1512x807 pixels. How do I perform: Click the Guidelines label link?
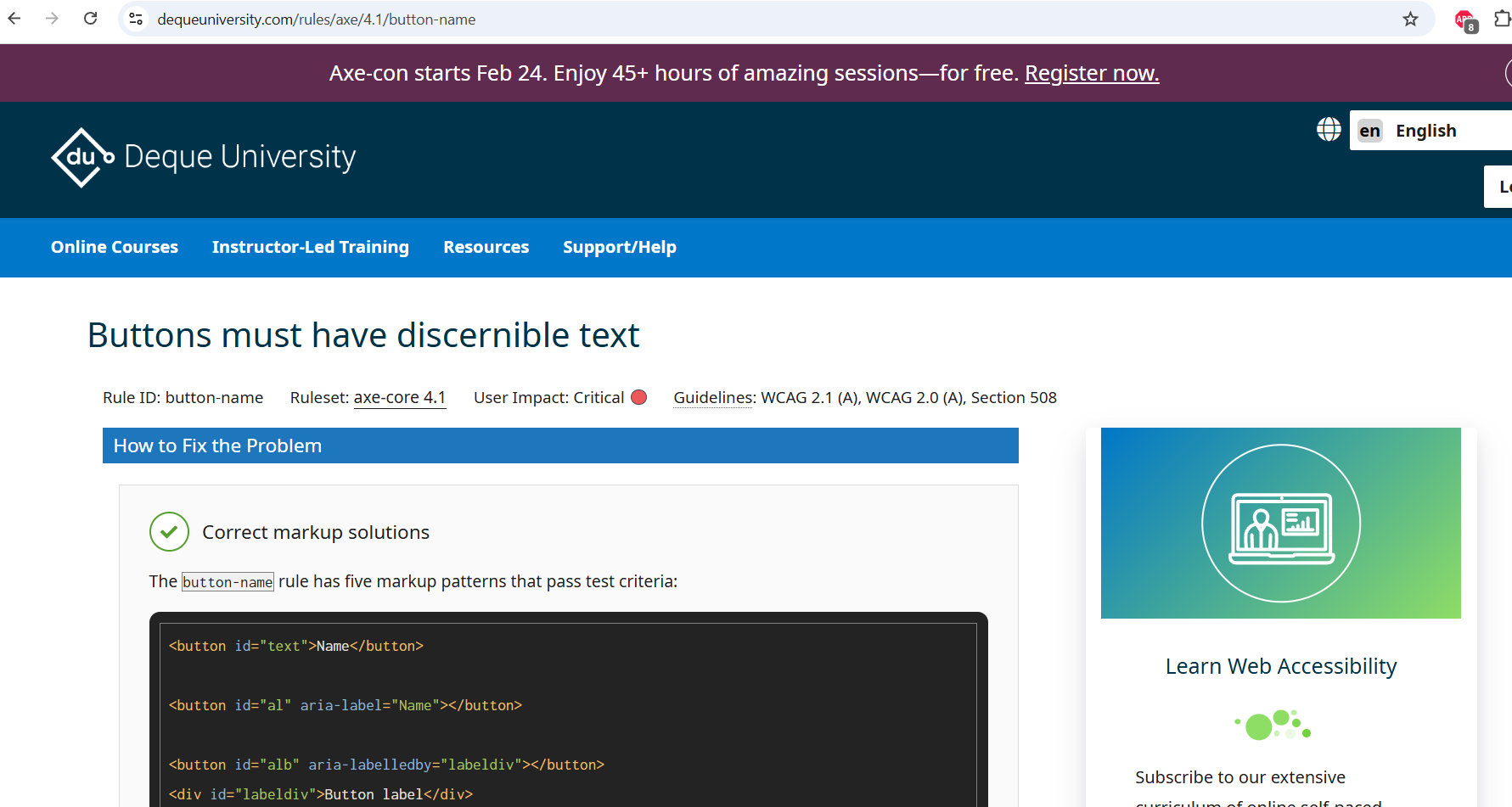(x=713, y=397)
